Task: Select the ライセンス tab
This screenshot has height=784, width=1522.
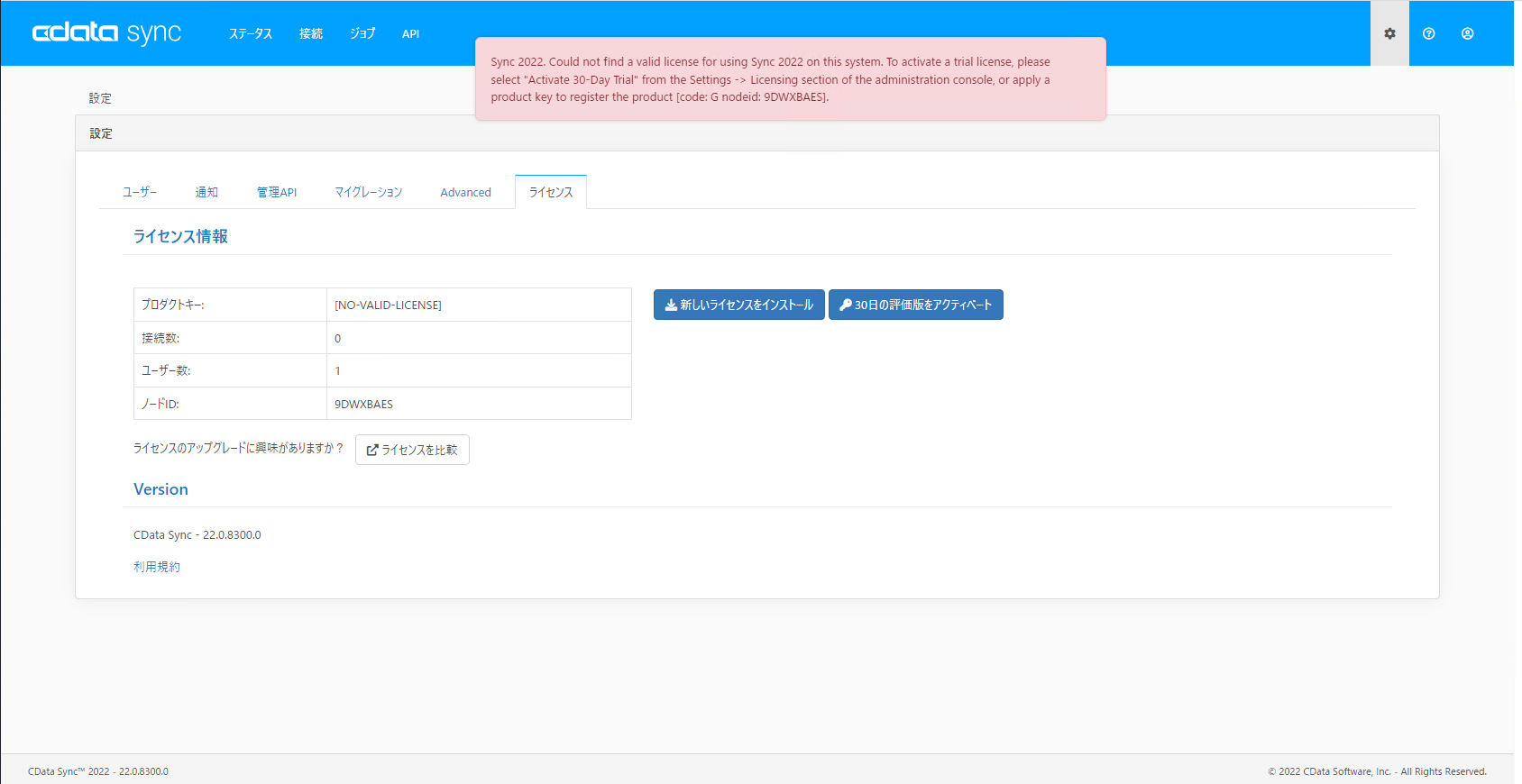Action: [x=551, y=192]
